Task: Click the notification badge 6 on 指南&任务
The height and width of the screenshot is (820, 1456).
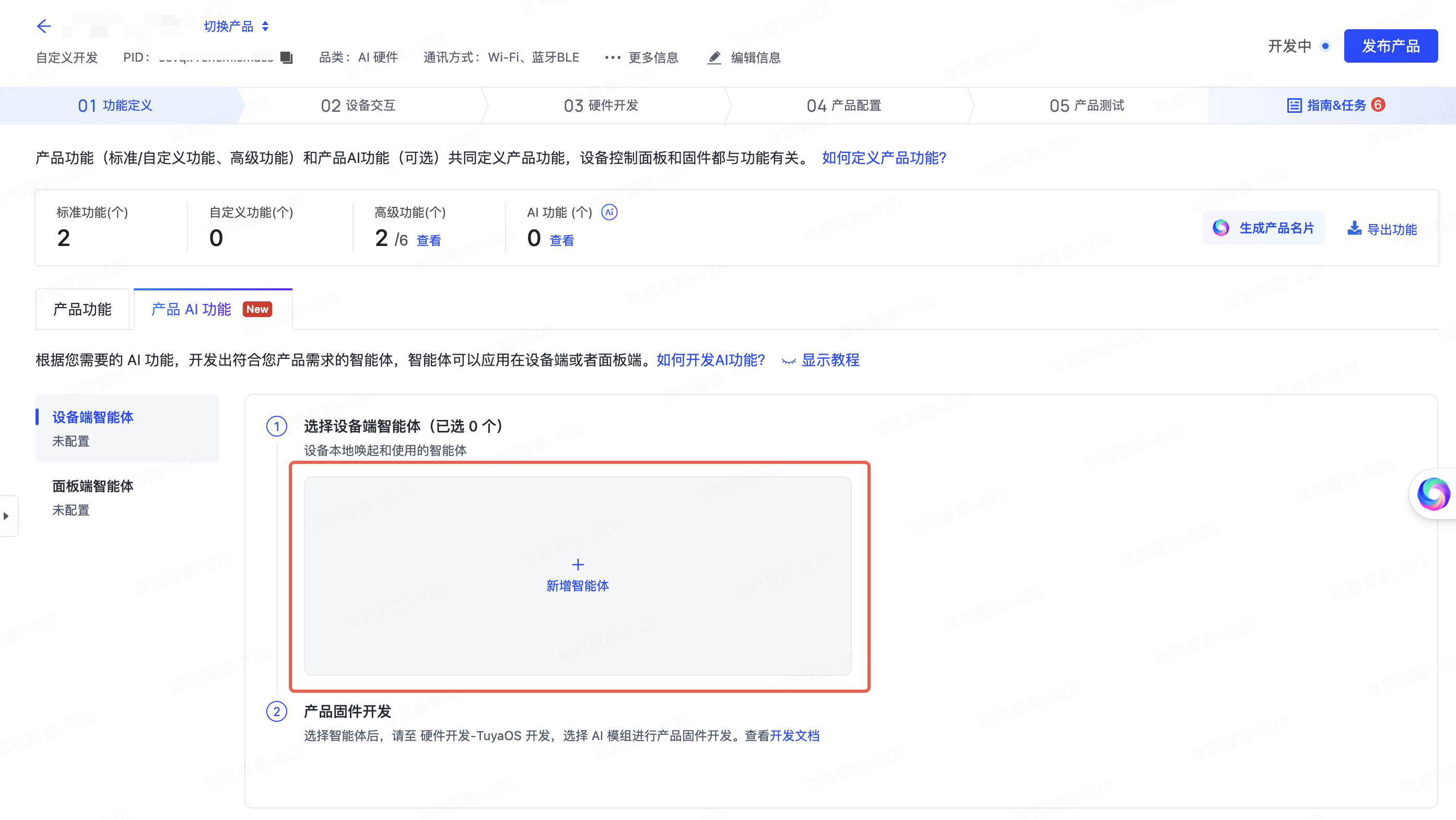Action: coord(1378,104)
